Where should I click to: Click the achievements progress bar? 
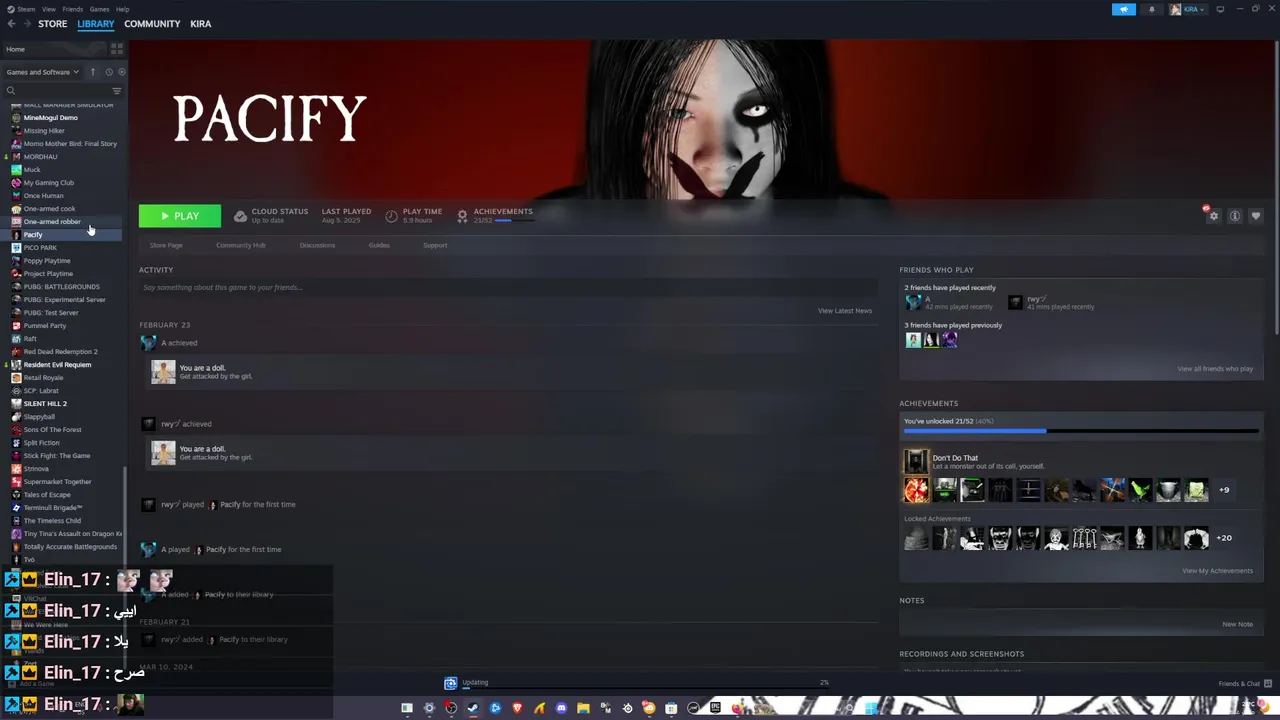[1081, 431]
